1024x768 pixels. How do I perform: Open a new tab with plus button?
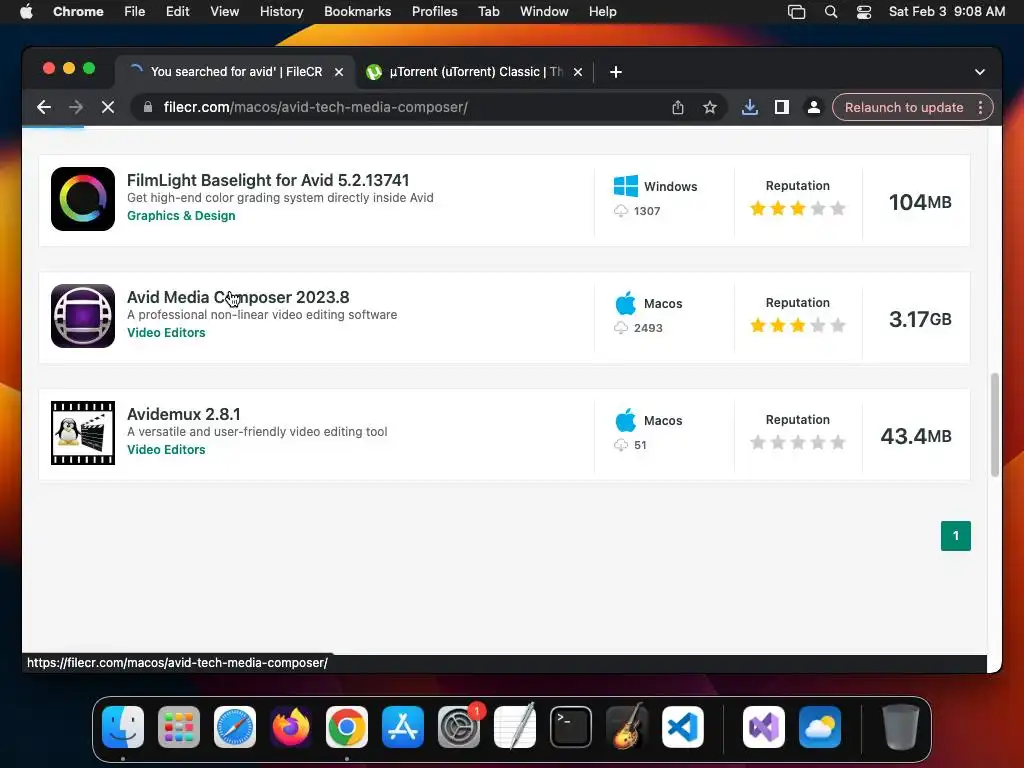pyautogui.click(x=616, y=72)
